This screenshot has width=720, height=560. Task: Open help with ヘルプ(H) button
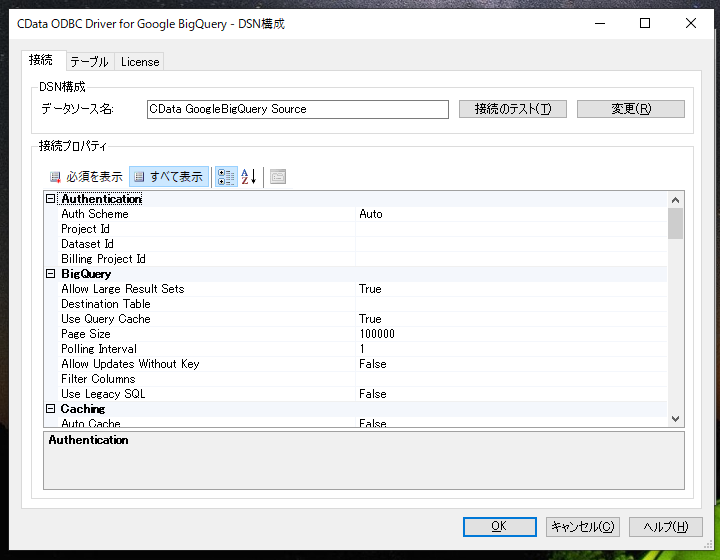click(x=666, y=526)
